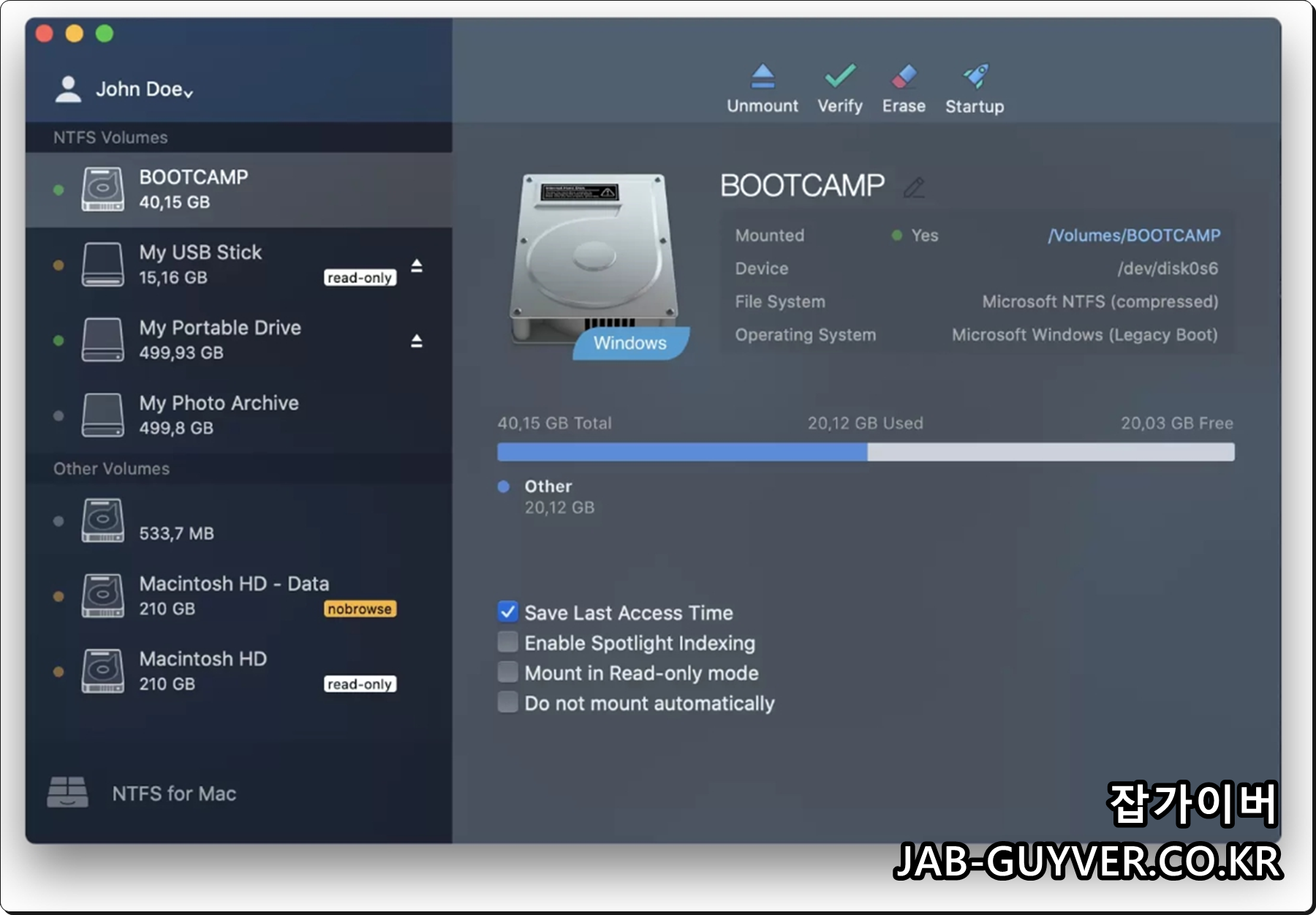Click the green Yes mounted status
Image resolution: width=1316 pixels, height=915 pixels.
pos(915,236)
